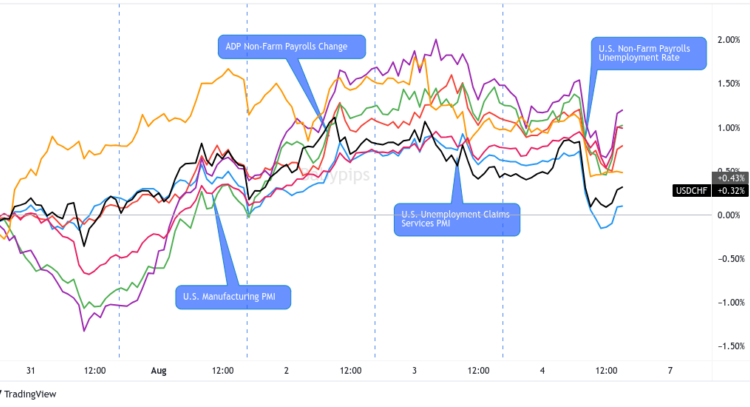Click the 1.50% price scale label

727,84
